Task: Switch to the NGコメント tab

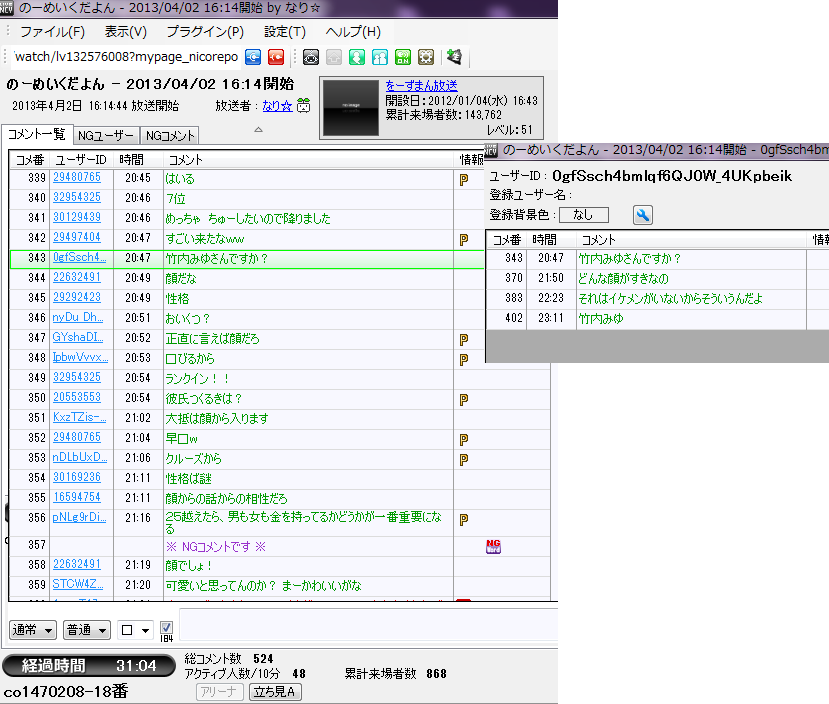Action: point(169,135)
